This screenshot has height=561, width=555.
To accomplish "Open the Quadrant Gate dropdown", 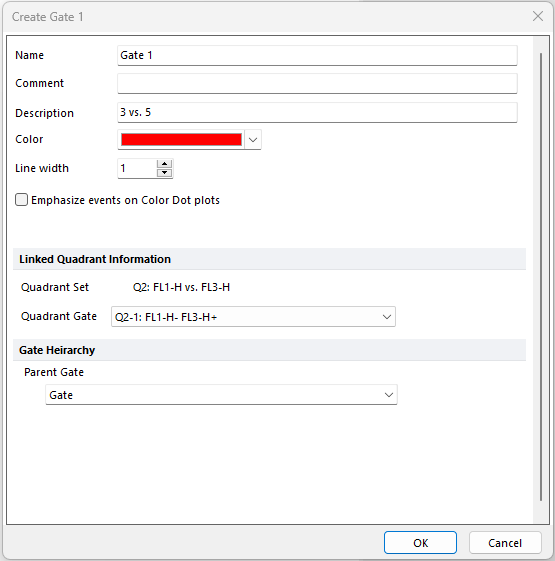I will (x=253, y=317).
